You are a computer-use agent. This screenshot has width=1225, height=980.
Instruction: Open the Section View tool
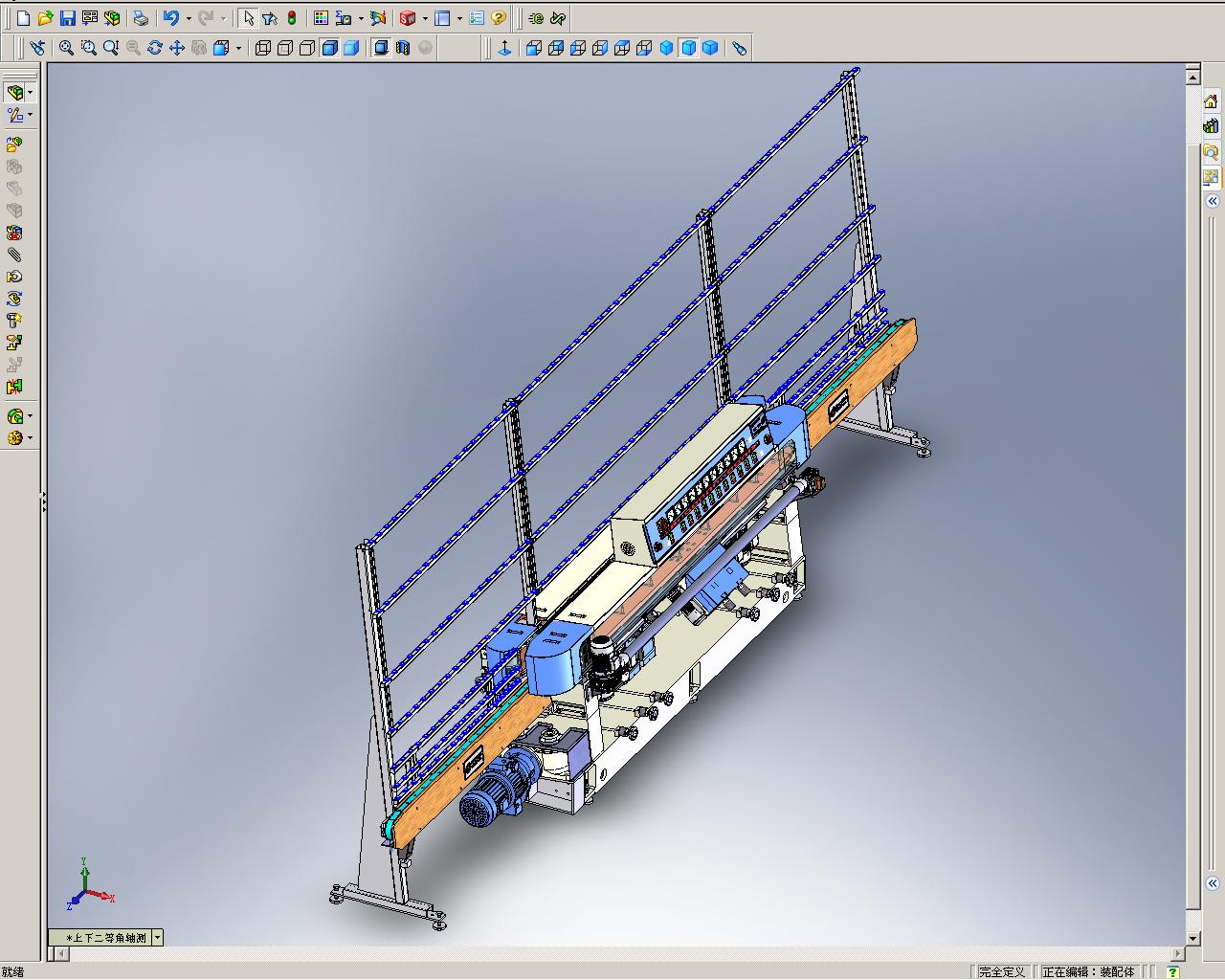403,48
